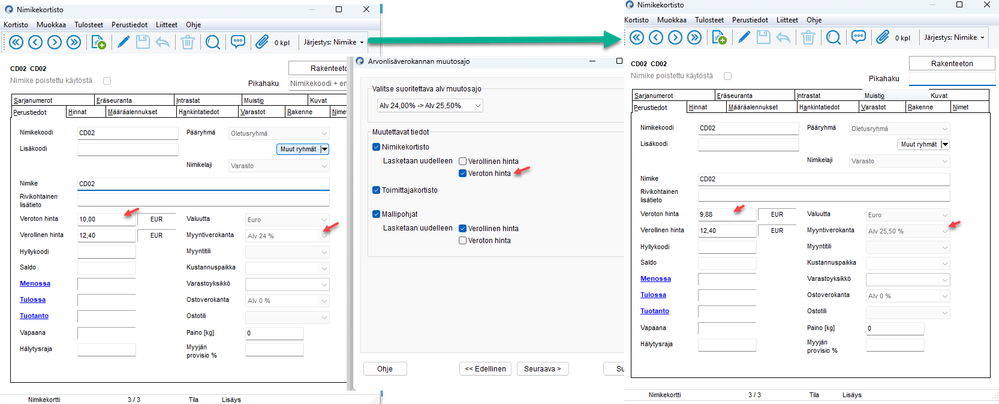The height and width of the screenshot is (404, 999).
Task: Open search magnifier in right window
Action: point(833,38)
